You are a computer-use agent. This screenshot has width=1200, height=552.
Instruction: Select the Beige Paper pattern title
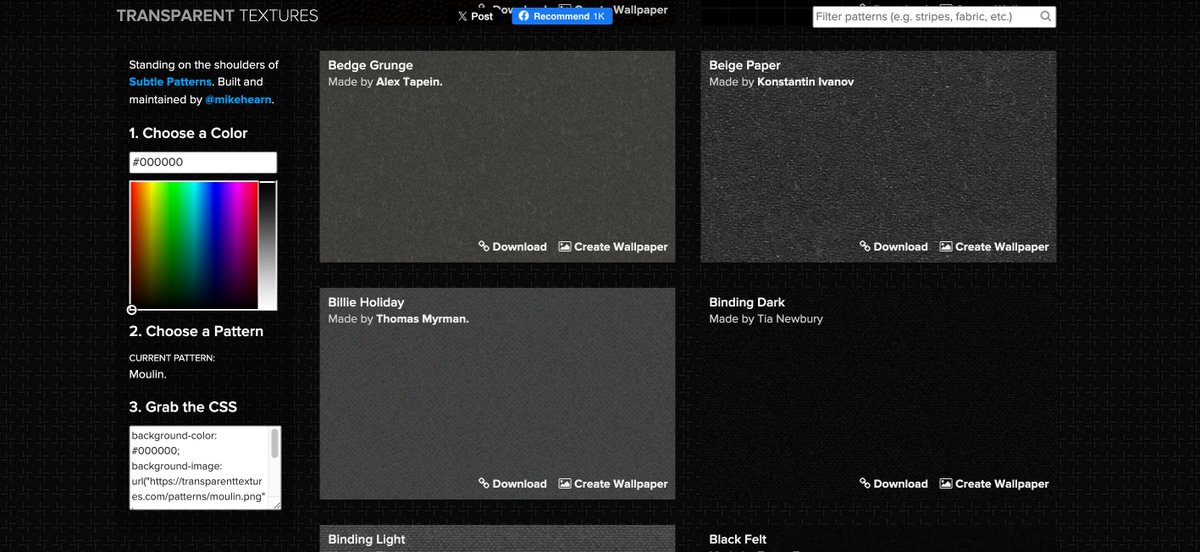pyautogui.click(x=745, y=66)
